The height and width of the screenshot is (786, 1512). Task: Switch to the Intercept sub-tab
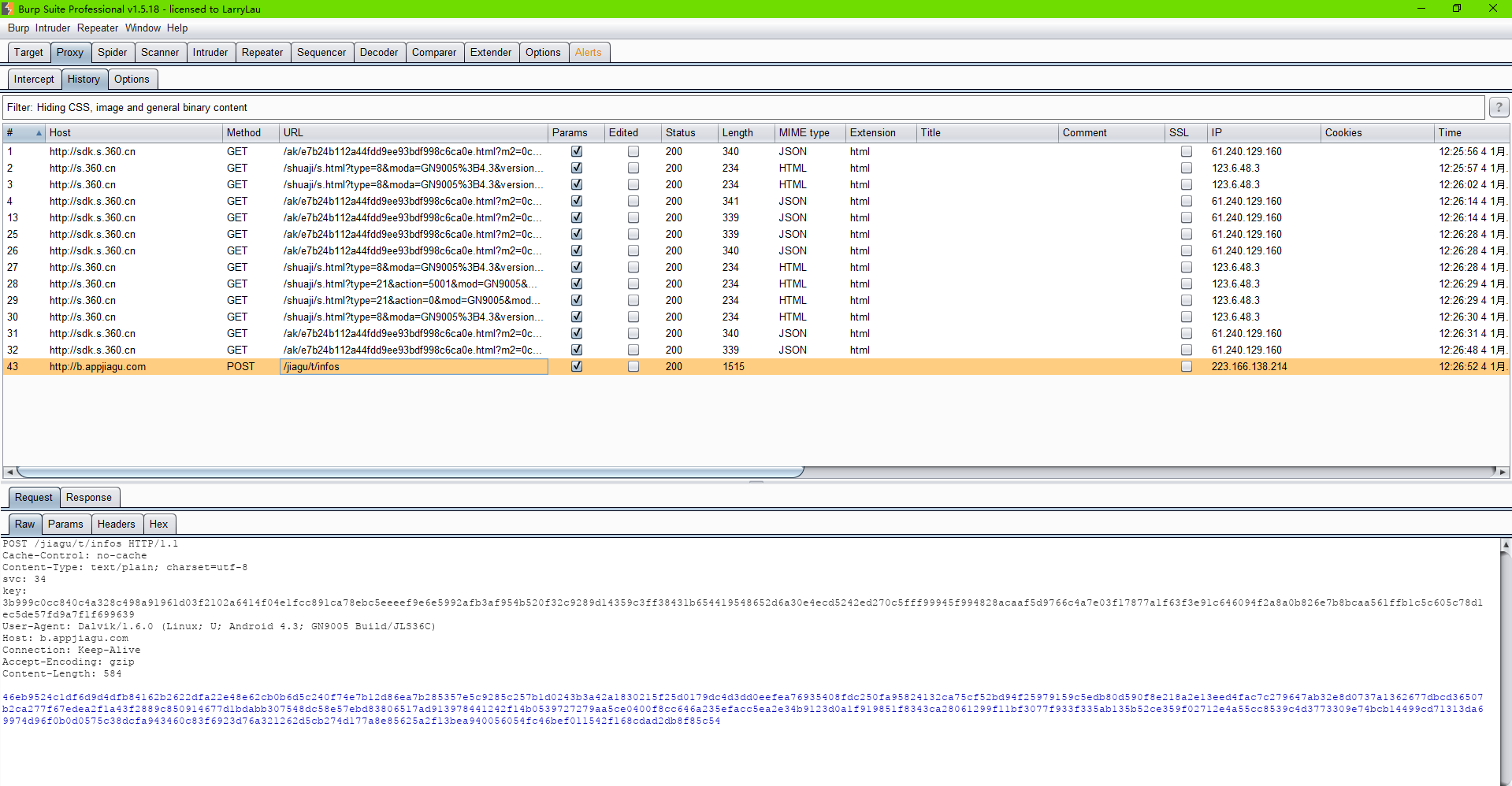[34, 79]
